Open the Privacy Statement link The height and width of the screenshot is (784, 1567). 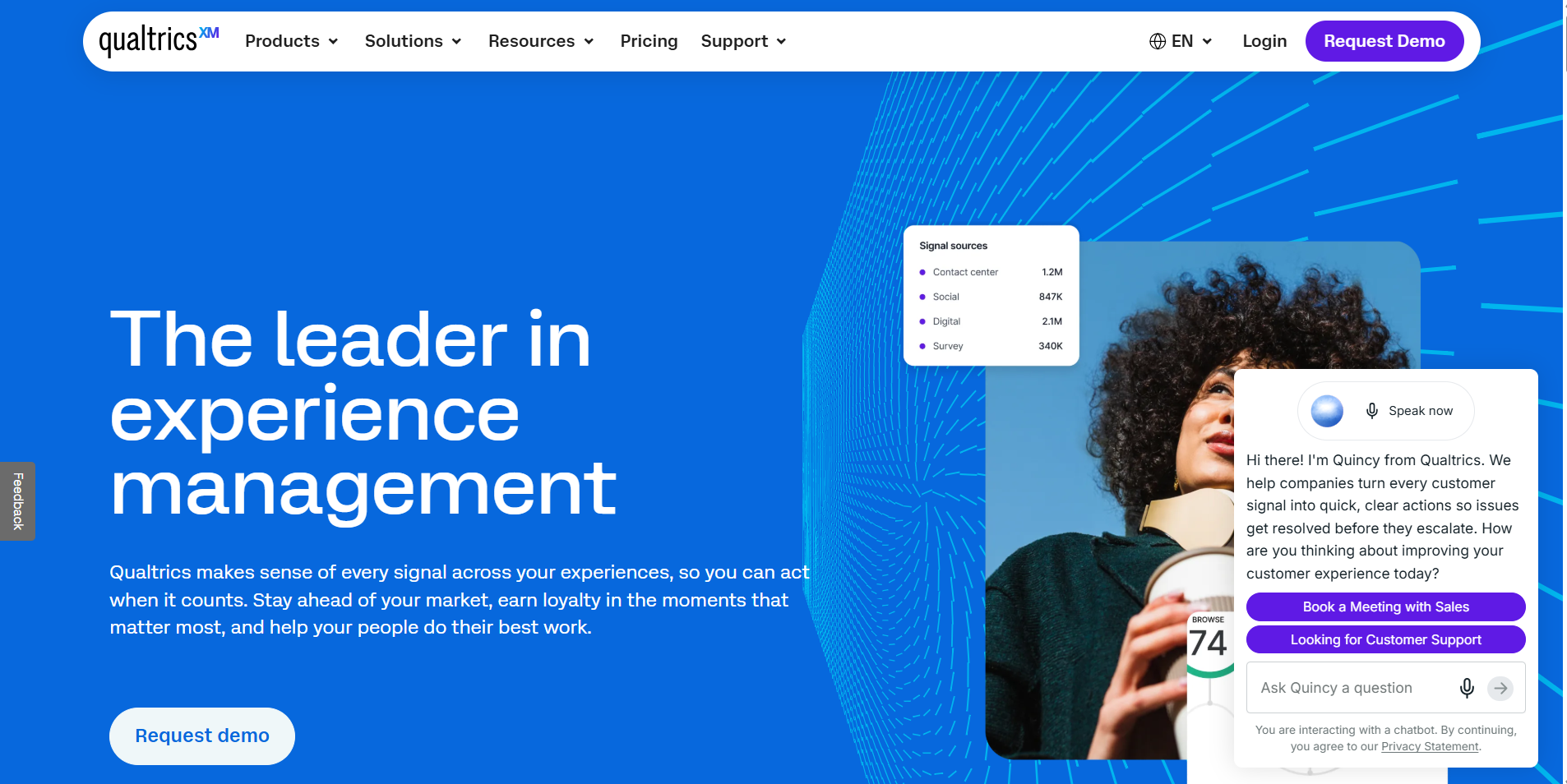[x=1430, y=747]
